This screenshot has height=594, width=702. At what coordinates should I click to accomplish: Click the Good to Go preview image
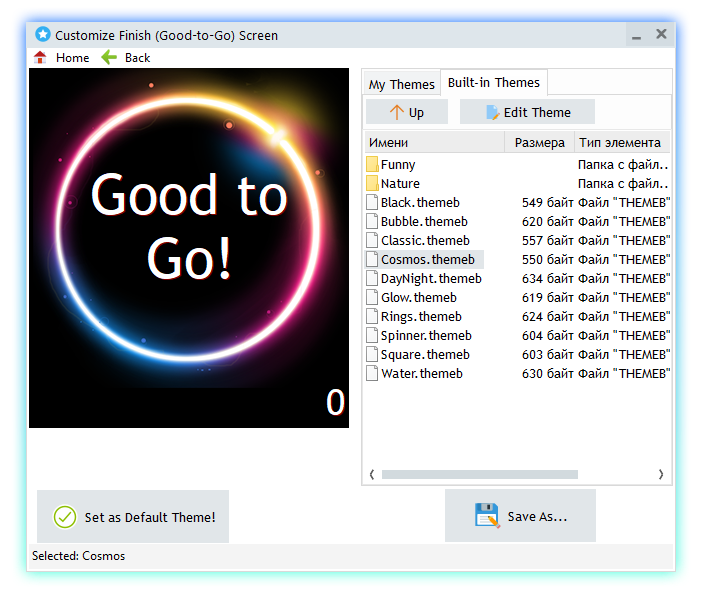point(189,248)
